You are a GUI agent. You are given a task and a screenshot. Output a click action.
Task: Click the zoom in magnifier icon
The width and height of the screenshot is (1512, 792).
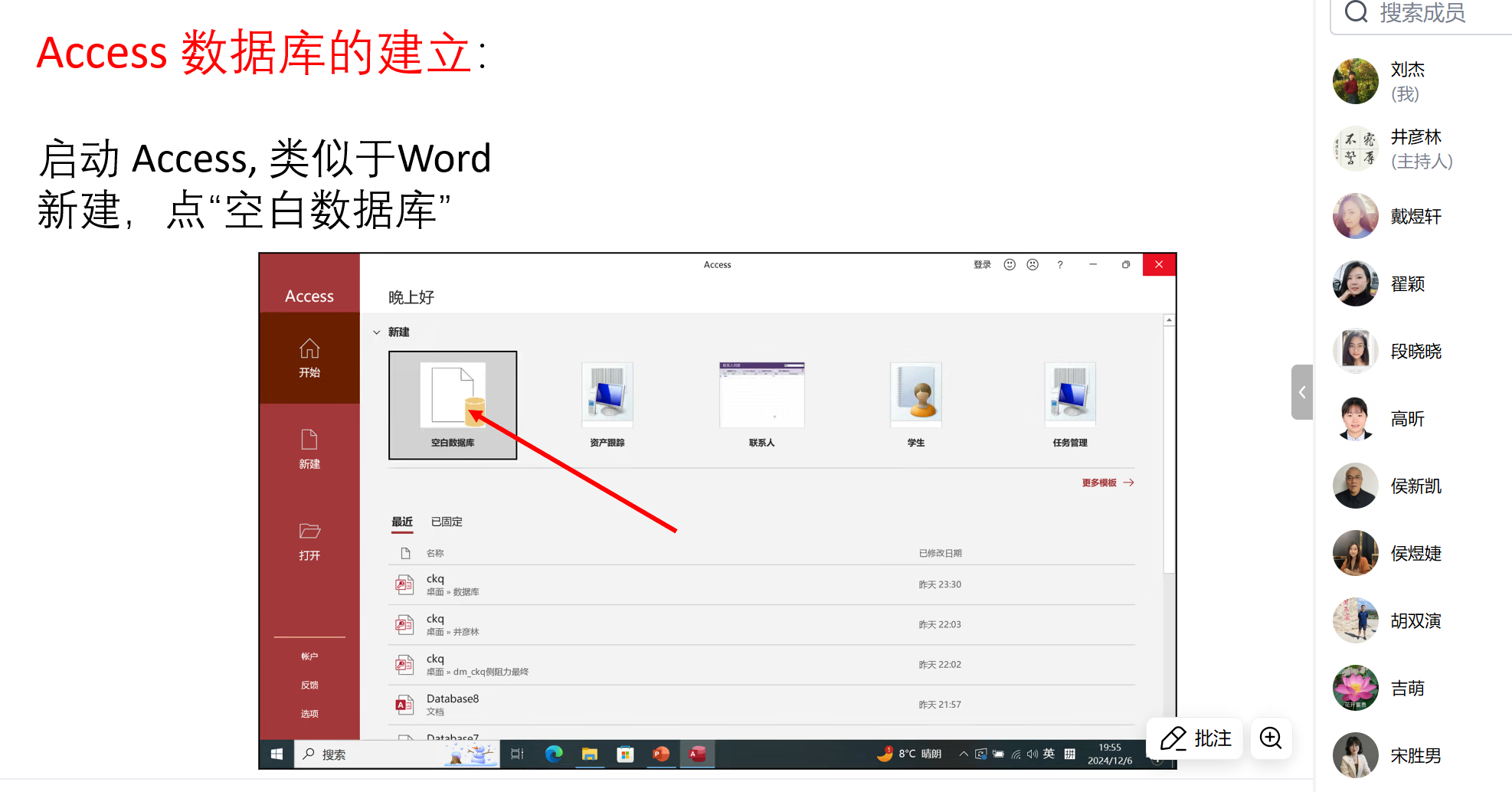pos(1271,738)
